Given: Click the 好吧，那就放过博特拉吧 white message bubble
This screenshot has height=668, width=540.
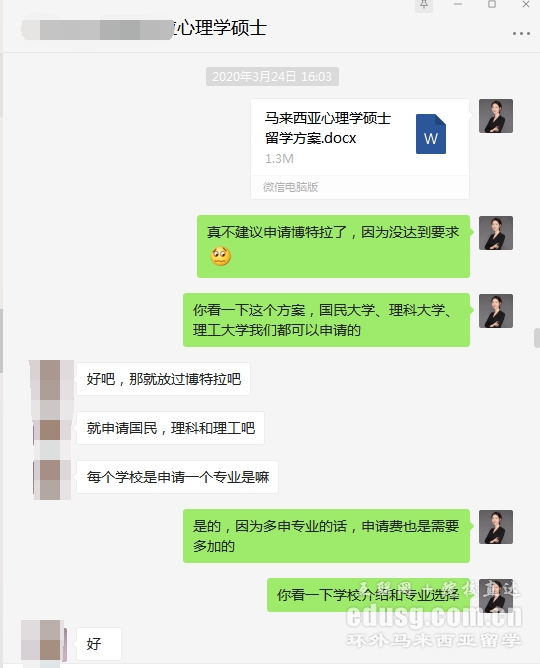Looking at the screenshot, I should tap(164, 379).
